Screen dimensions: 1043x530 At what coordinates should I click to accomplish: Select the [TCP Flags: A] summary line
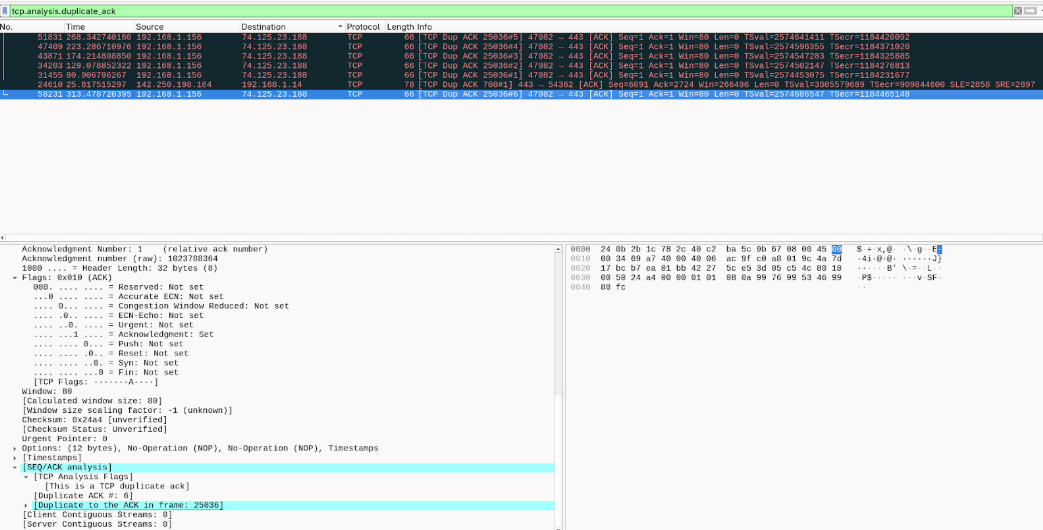click(96, 382)
